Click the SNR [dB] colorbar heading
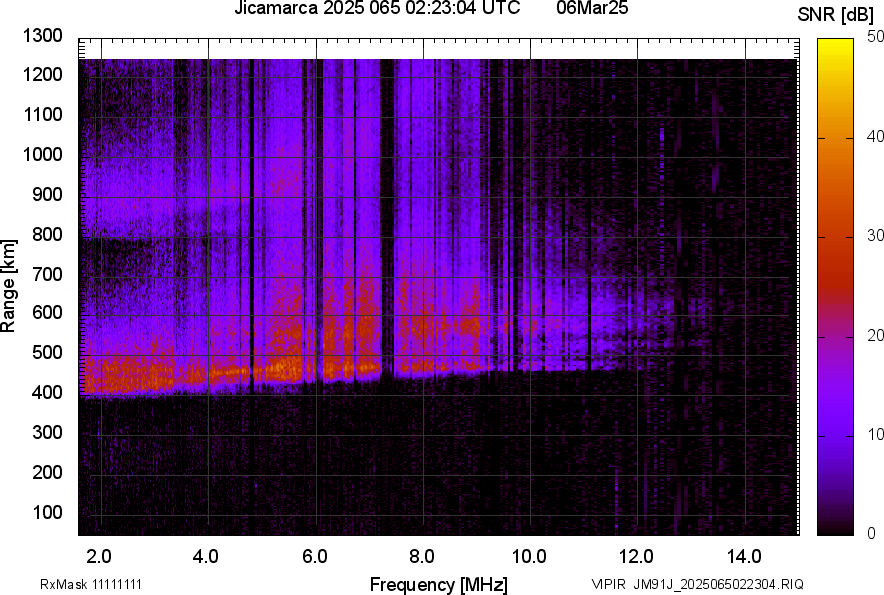Image resolution: width=884 pixels, height=595 pixels. click(836, 15)
